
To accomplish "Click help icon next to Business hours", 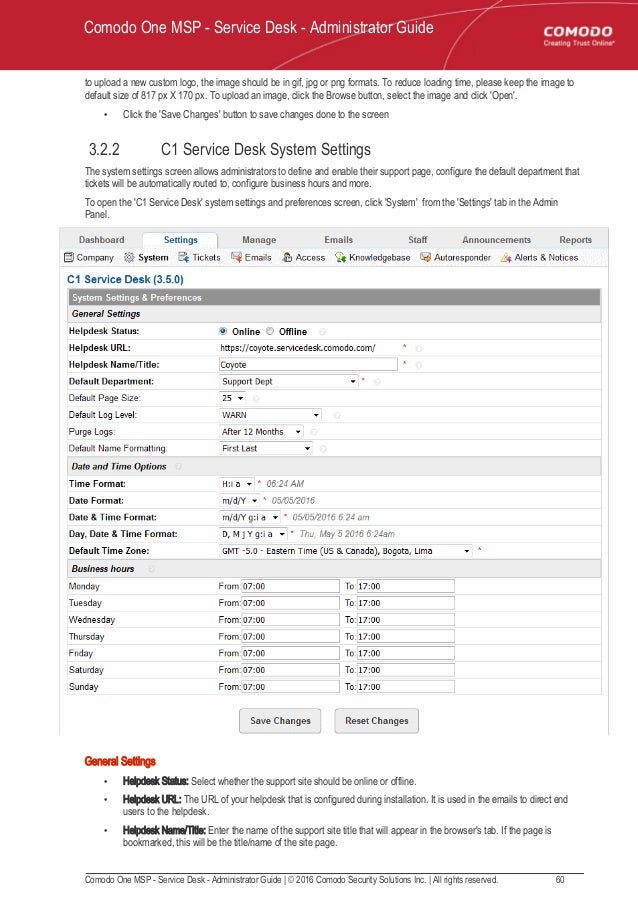I will coord(151,569).
